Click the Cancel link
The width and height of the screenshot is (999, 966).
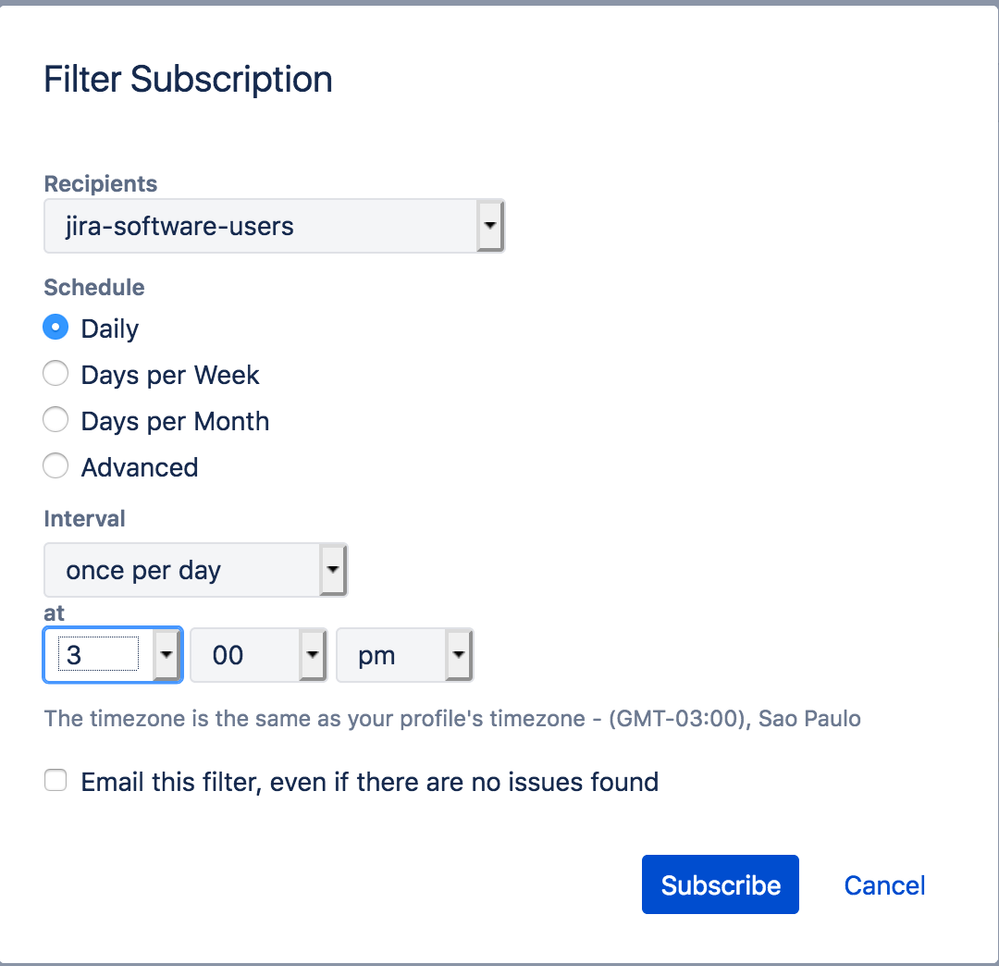tap(884, 884)
